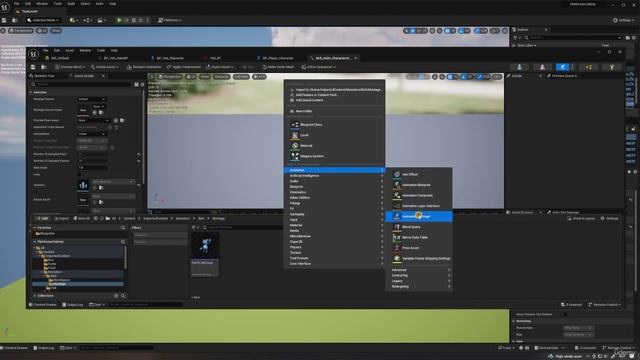Click the Make Static Mesh button

(278, 67)
